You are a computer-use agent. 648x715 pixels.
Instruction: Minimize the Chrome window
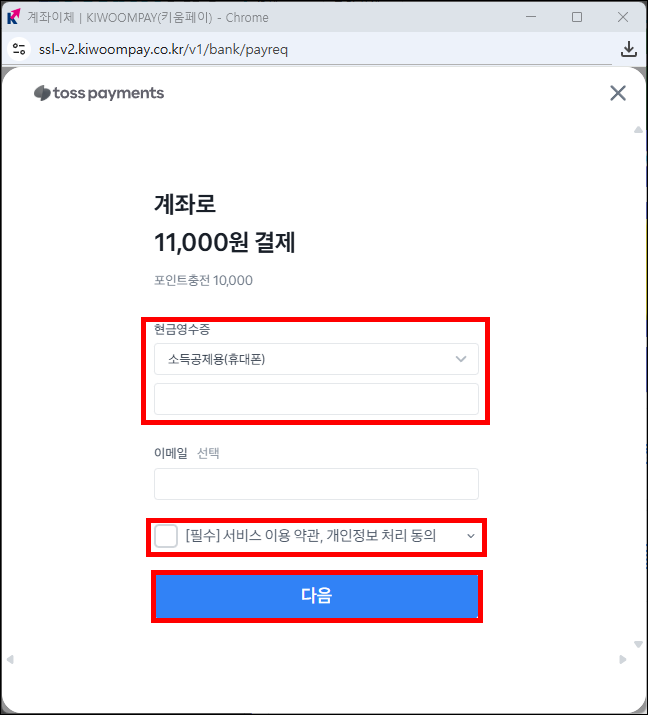click(531, 17)
